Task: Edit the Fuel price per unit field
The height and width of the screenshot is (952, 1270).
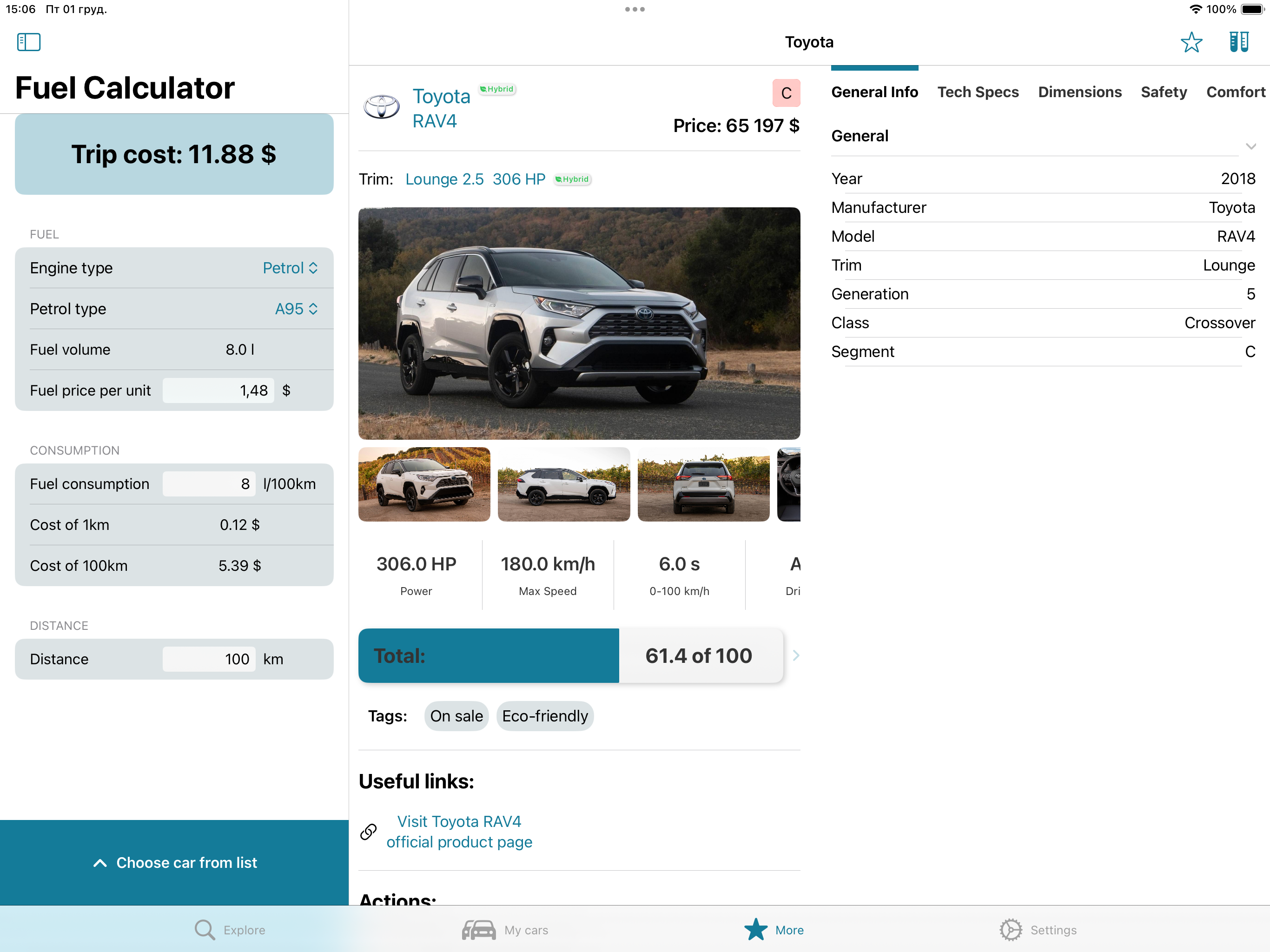Action: point(218,390)
